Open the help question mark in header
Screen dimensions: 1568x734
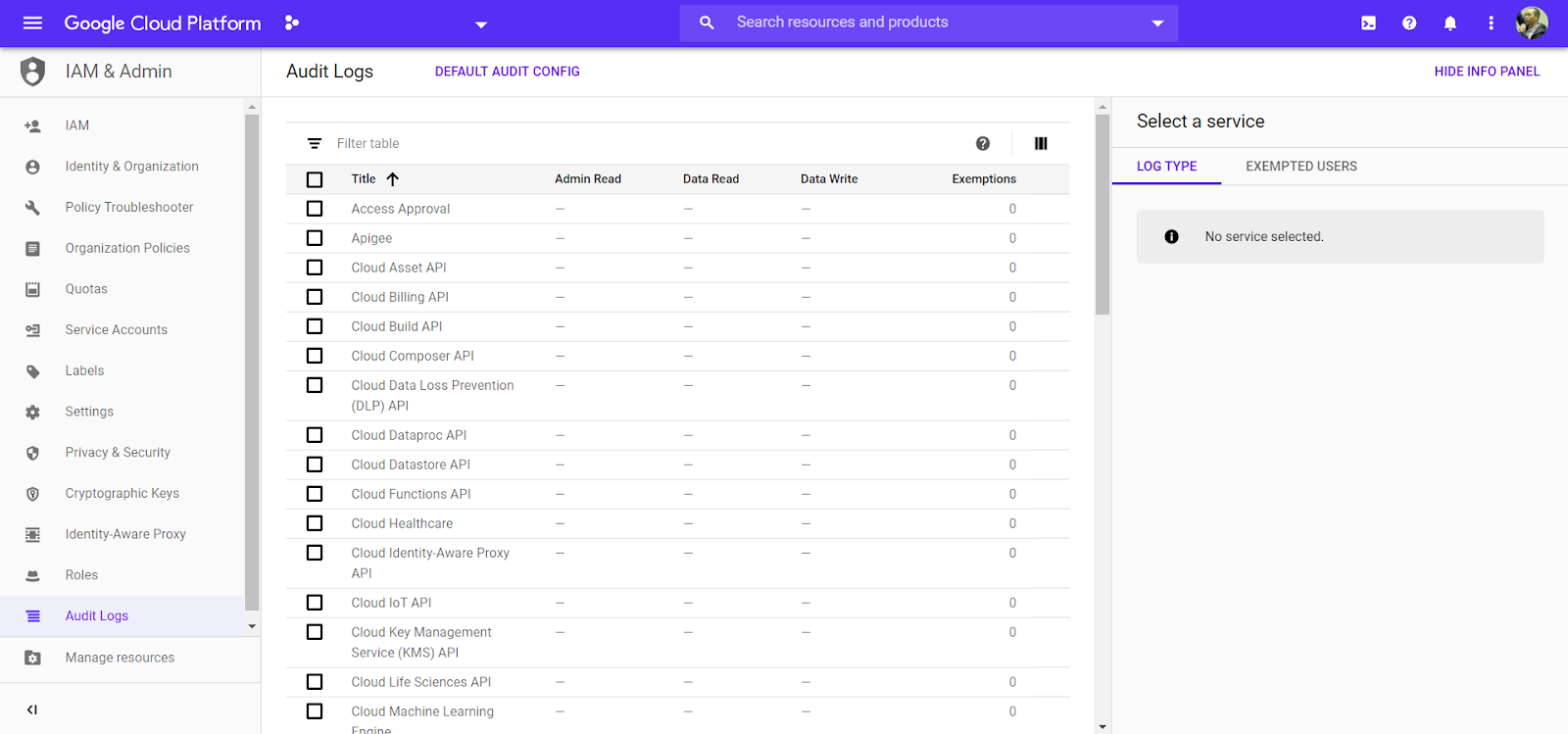tap(1409, 24)
